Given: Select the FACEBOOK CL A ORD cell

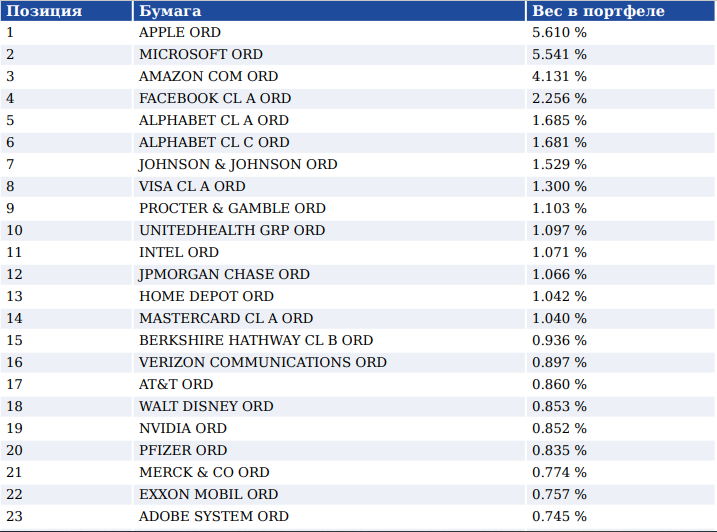Looking at the screenshot, I should [329, 98].
